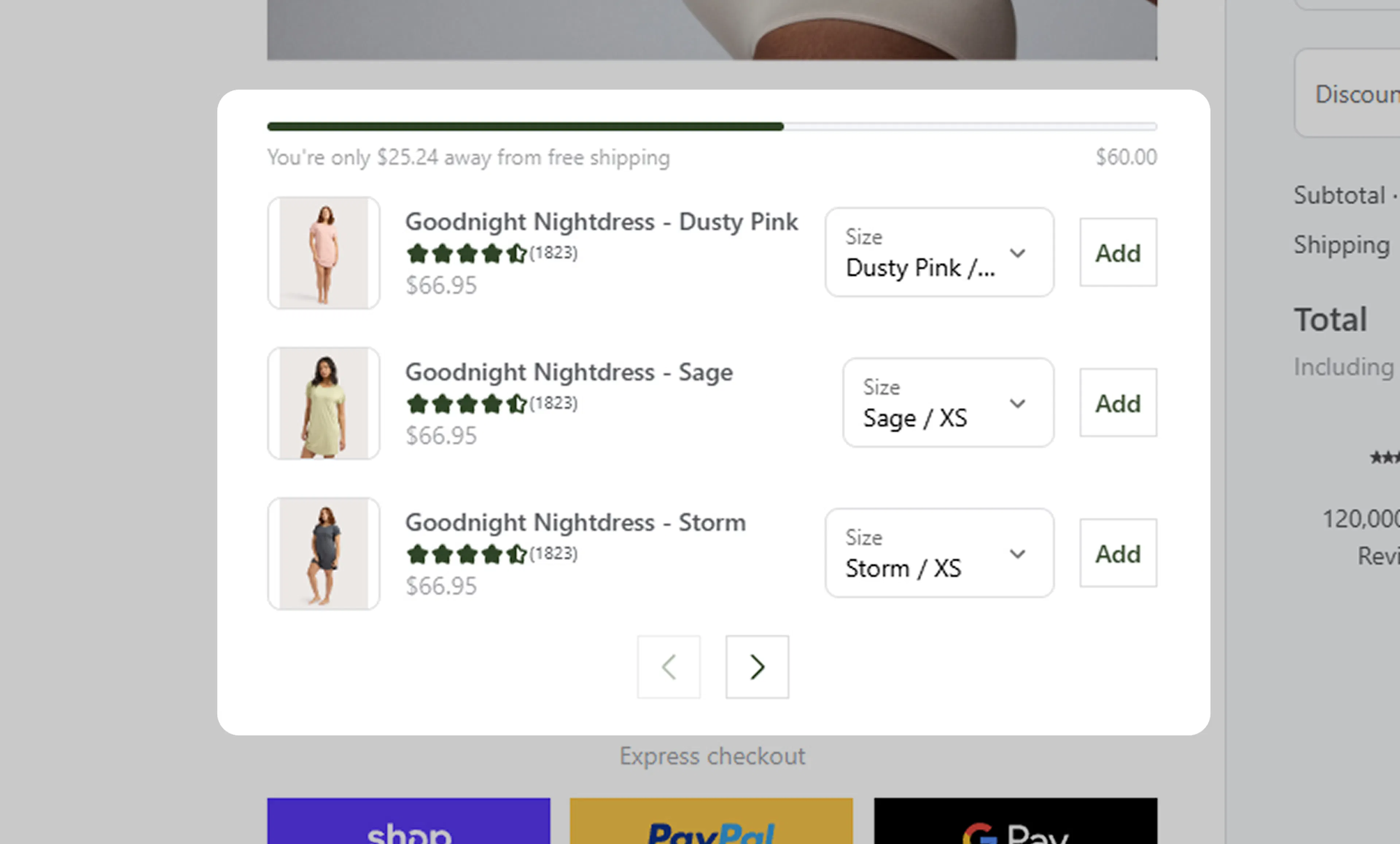This screenshot has height=844, width=1400.
Task: Open Storm nightdress product thumbnail
Action: click(323, 554)
